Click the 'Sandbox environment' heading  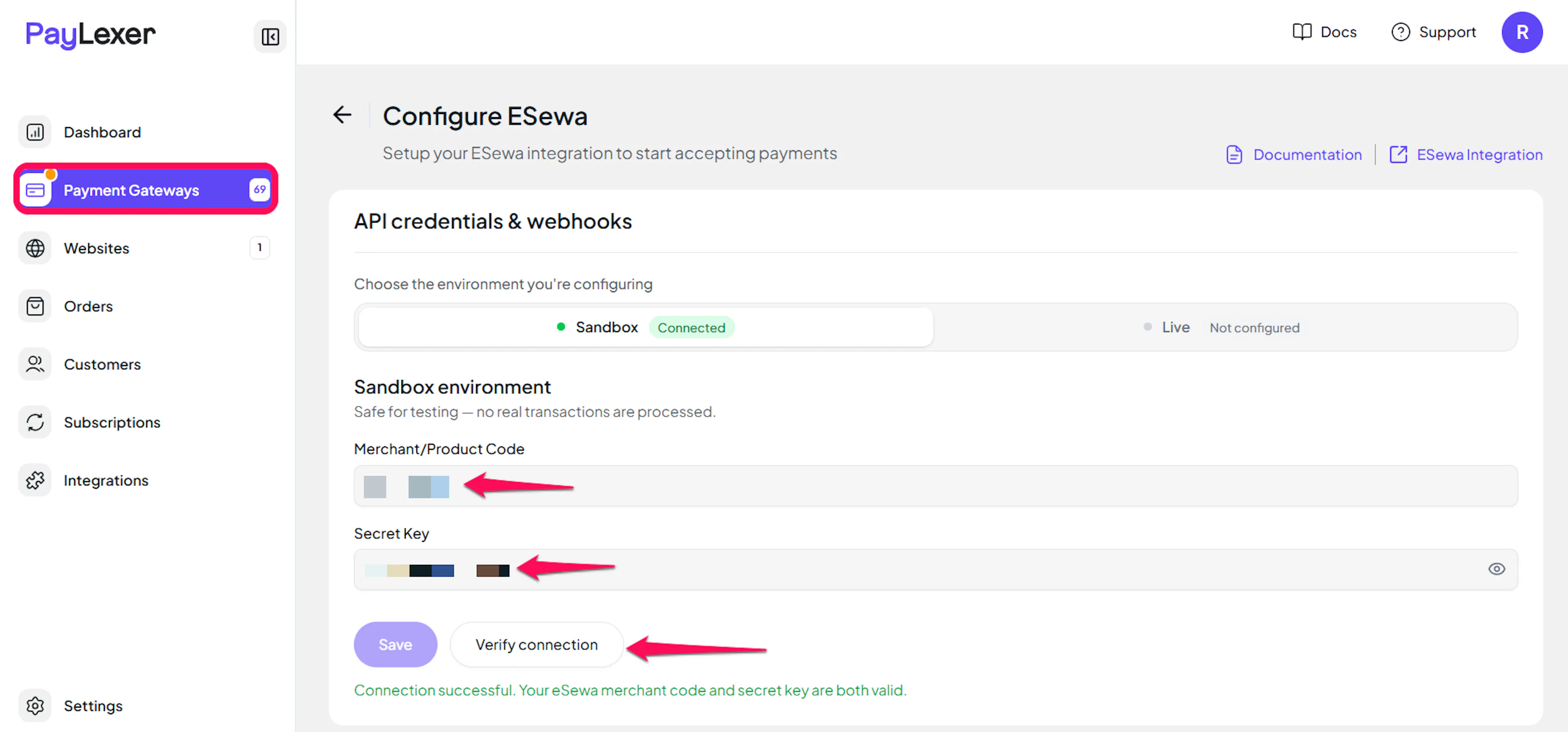[452, 387]
